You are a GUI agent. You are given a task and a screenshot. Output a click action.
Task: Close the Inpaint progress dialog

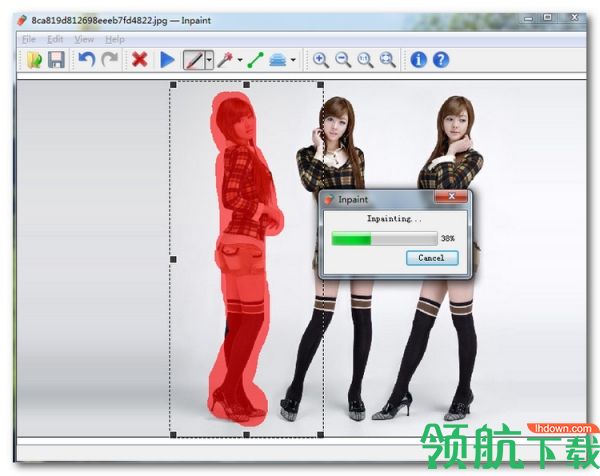click(451, 196)
